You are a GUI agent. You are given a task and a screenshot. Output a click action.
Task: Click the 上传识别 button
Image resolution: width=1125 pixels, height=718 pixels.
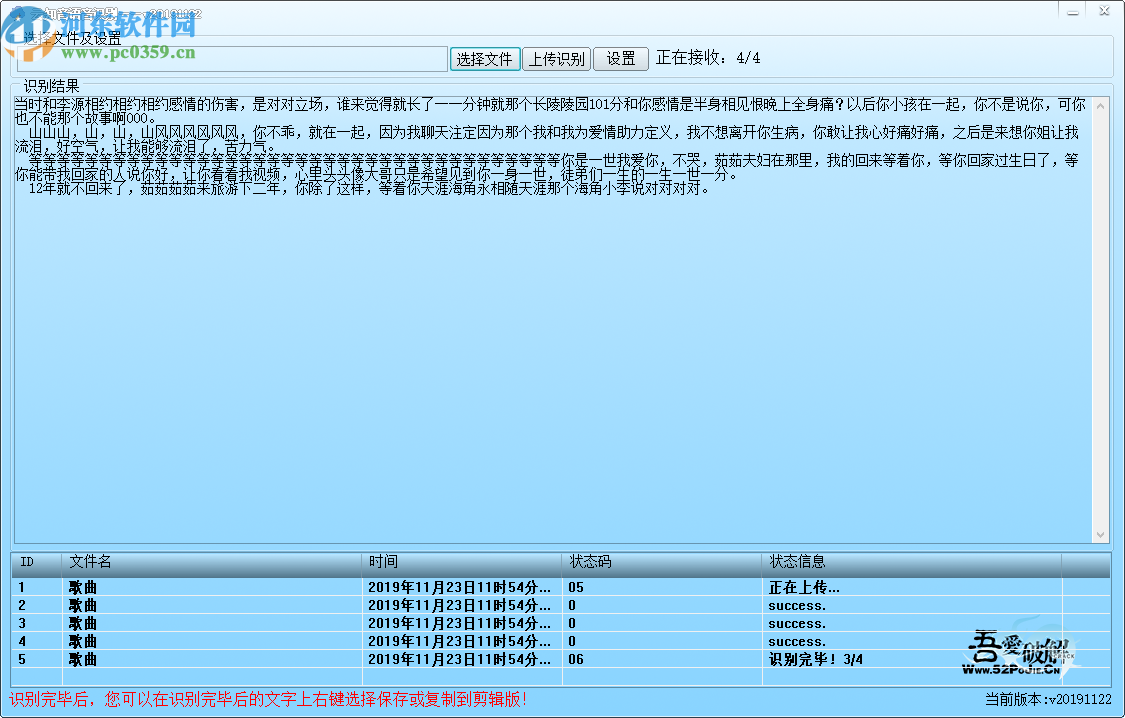(x=557, y=58)
